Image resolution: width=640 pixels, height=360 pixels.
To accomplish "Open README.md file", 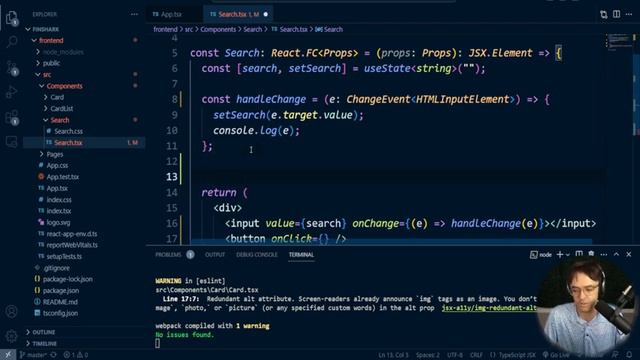I will click(x=60, y=302).
